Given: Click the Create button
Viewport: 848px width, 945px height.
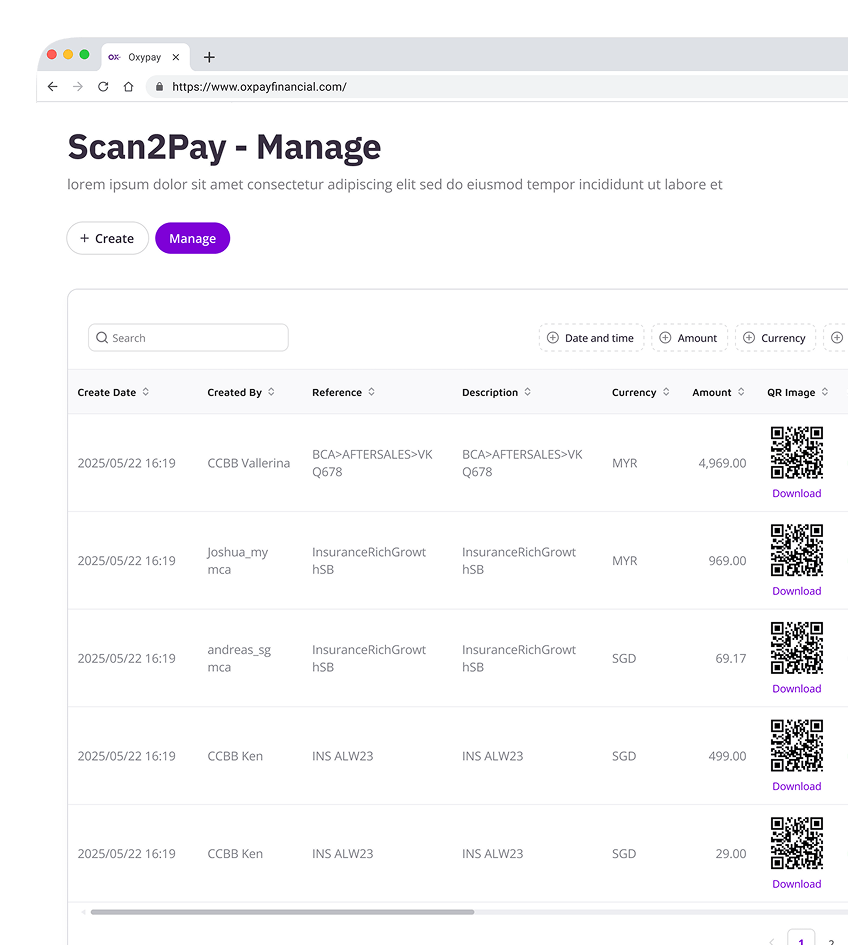Looking at the screenshot, I should 107,239.
